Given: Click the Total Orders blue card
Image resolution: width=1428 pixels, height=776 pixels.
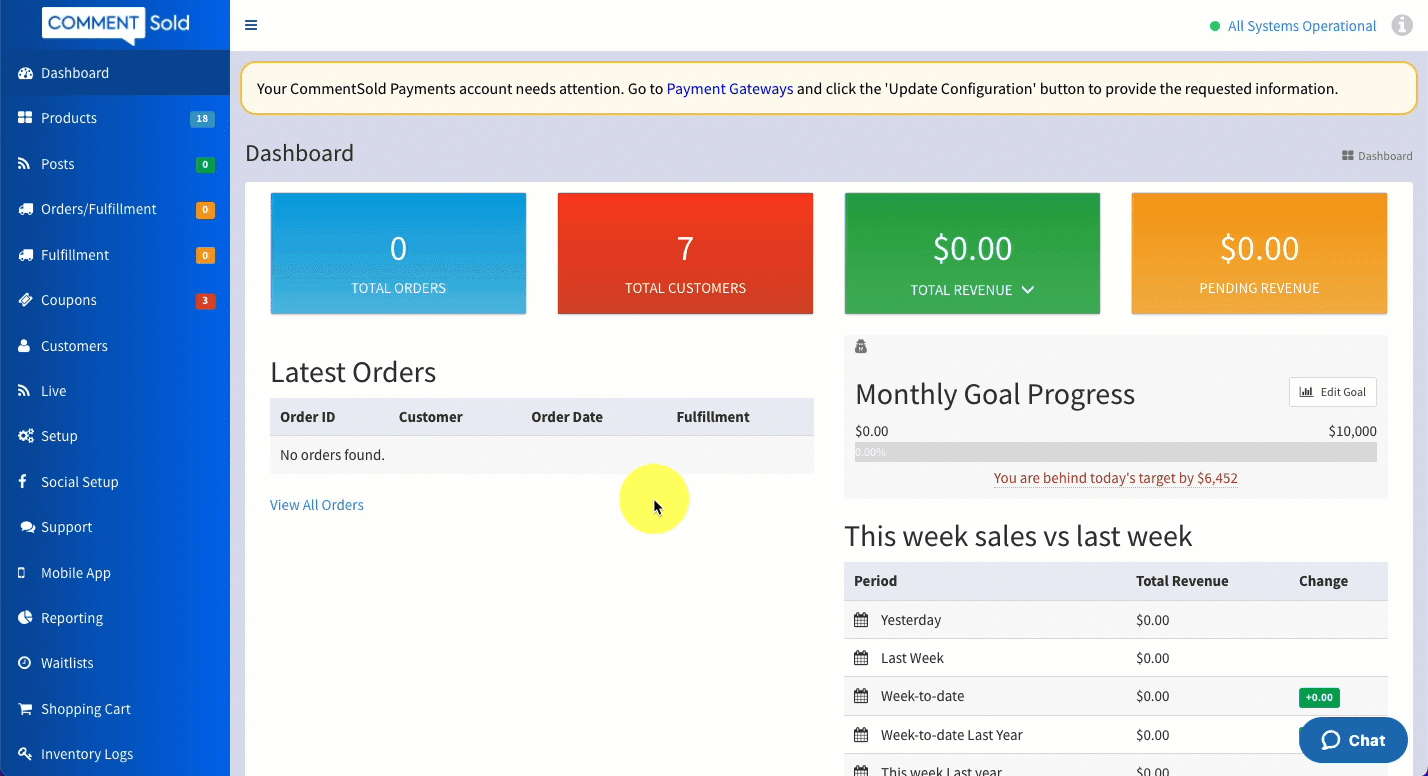Looking at the screenshot, I should (x=398, y=253).
